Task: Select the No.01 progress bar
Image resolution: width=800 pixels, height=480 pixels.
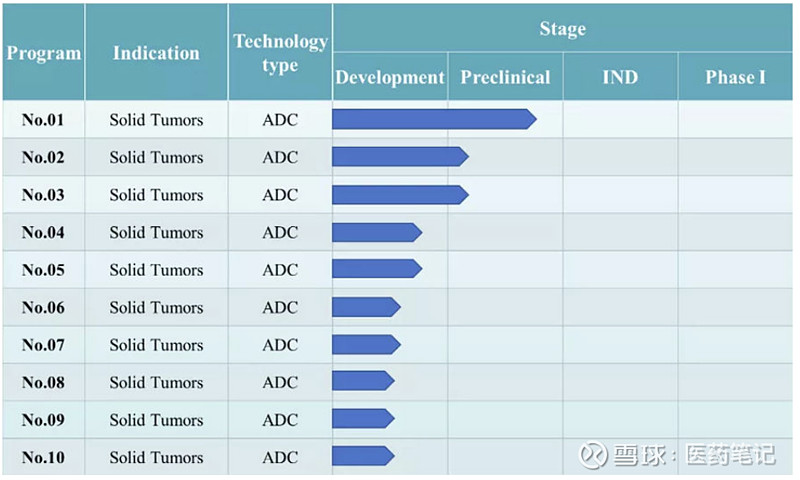Action: (x=433, y=120)
